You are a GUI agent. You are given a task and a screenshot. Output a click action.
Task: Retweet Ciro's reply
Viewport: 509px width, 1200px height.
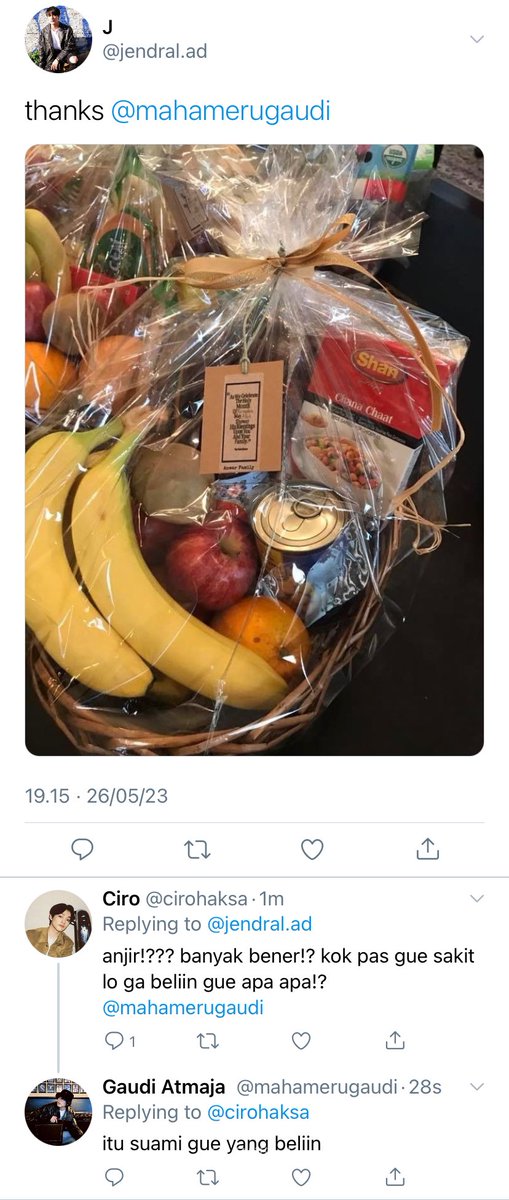pyautogui.click(x=208, y=1040)
